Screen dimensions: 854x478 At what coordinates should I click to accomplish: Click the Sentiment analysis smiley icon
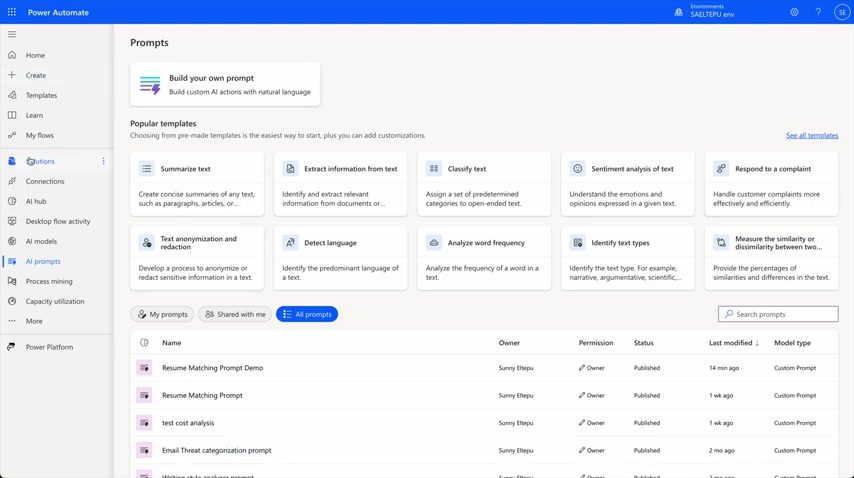(577, 169)
